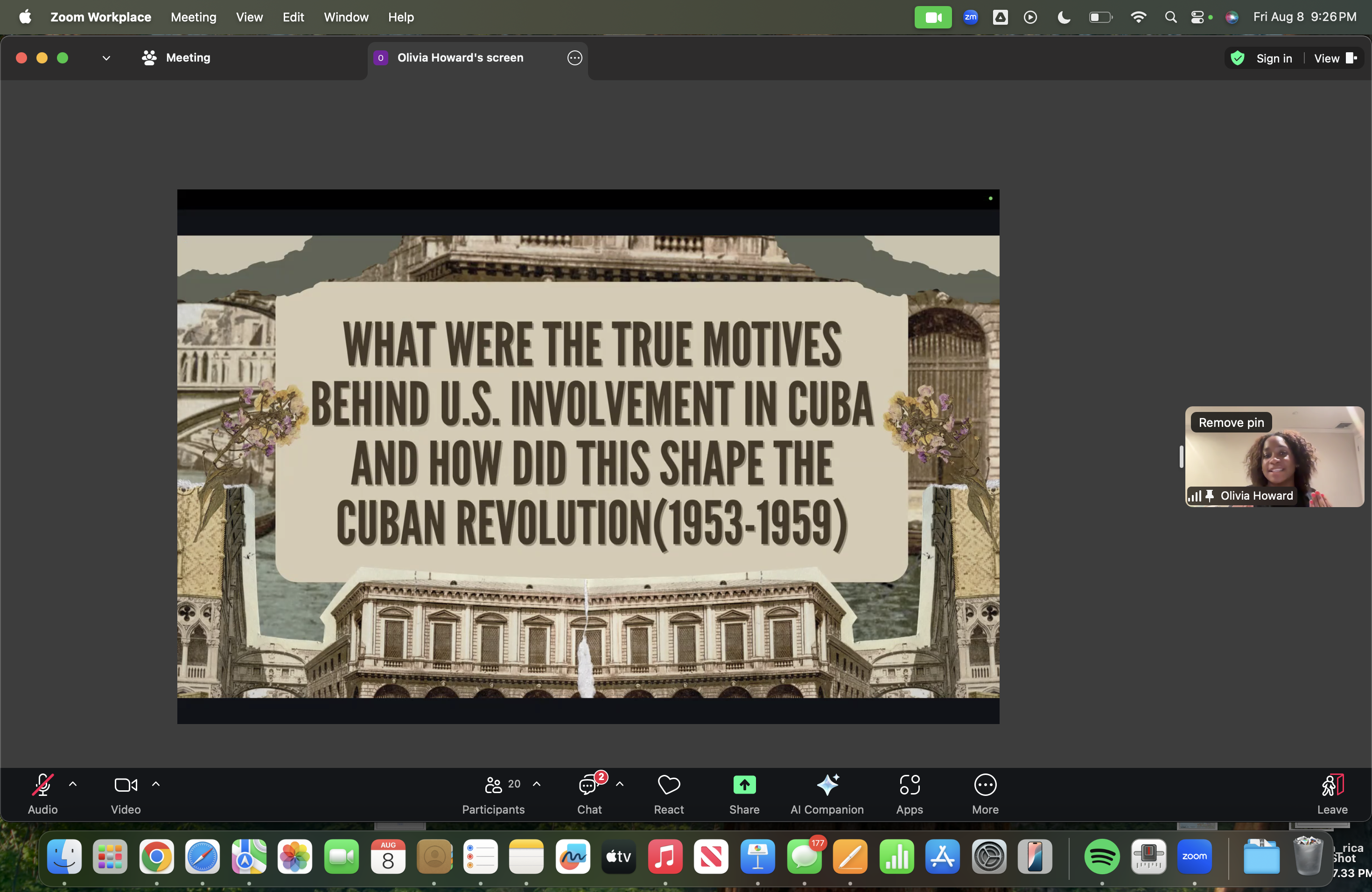Switch to Olivia Howard's screen tab
Image resolution: width=1372 pixels, height=892 pixels.
point(460,58)
